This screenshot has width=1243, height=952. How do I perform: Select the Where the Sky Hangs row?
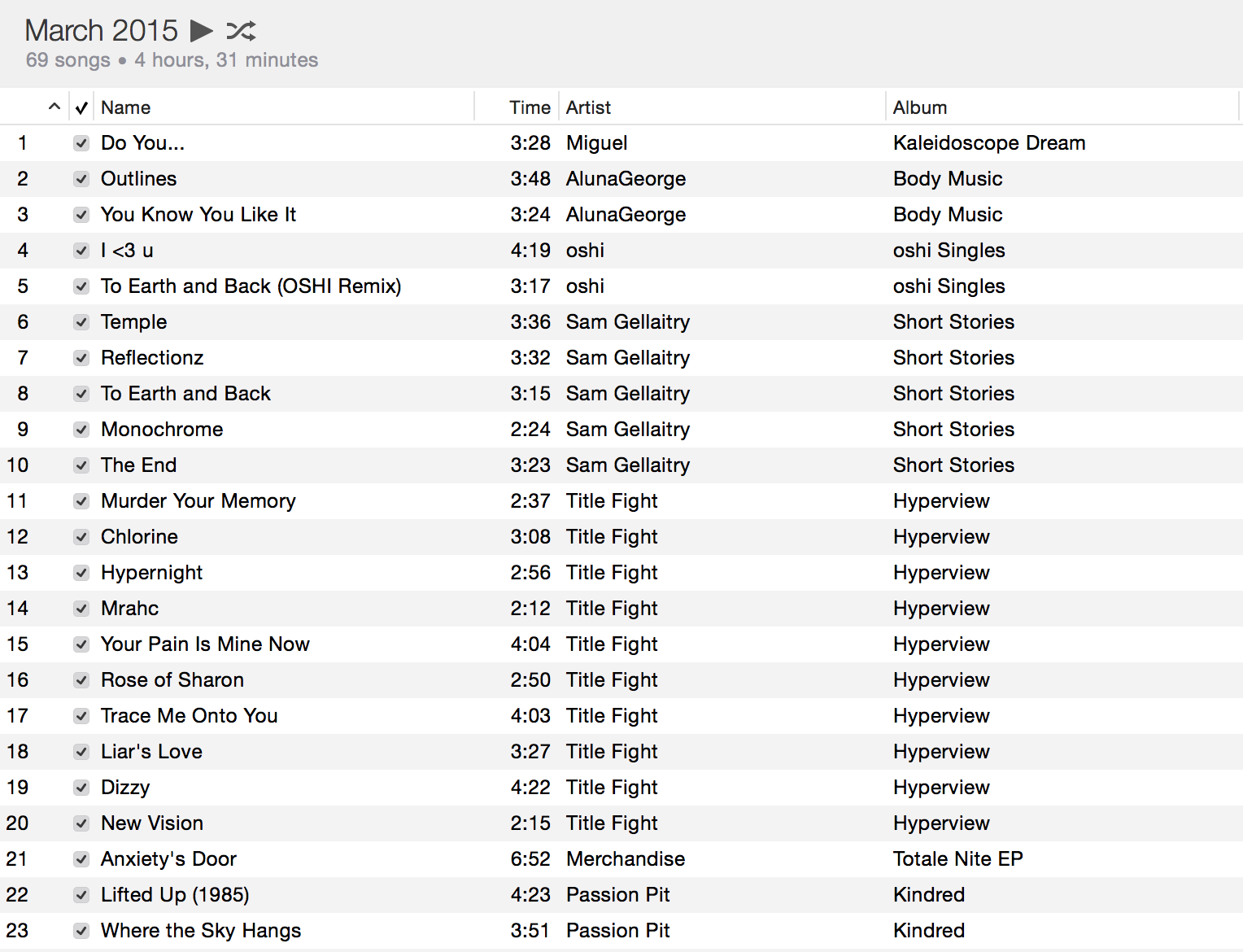point(200,931)
